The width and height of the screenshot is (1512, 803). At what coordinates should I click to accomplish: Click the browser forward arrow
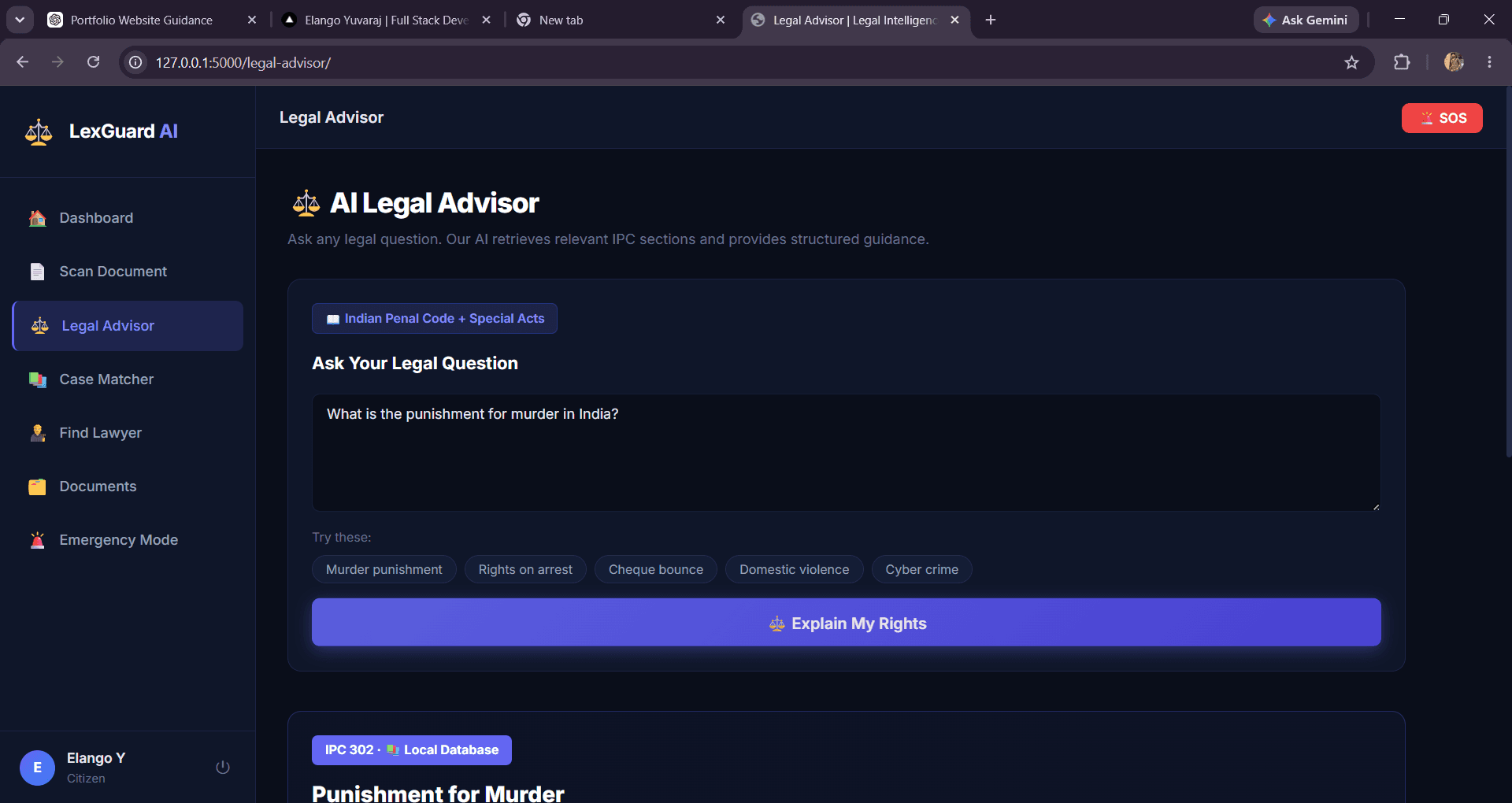pyautogui.click(x=57, y=62)
